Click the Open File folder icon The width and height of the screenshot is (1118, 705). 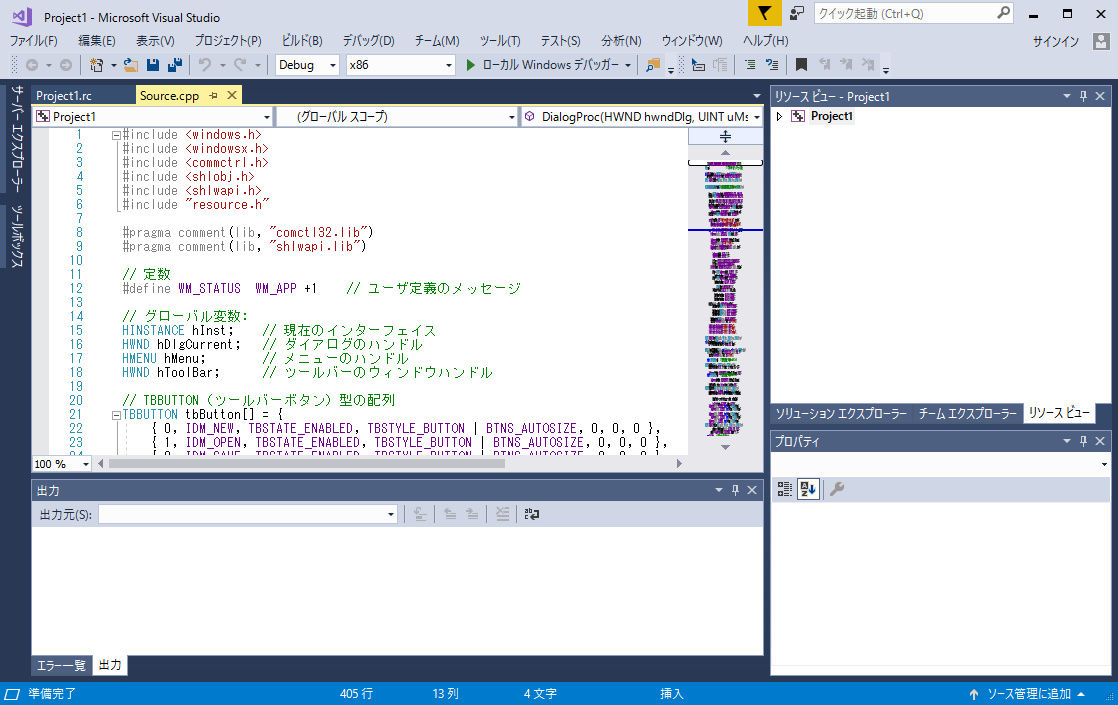pos(131,65)
